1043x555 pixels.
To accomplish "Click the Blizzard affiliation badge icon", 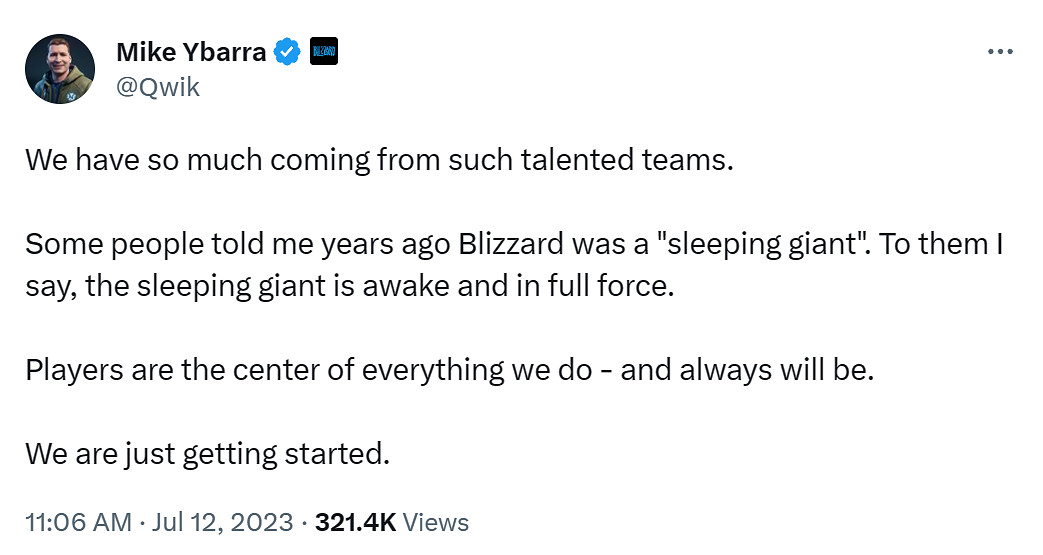I will point(324,52).
